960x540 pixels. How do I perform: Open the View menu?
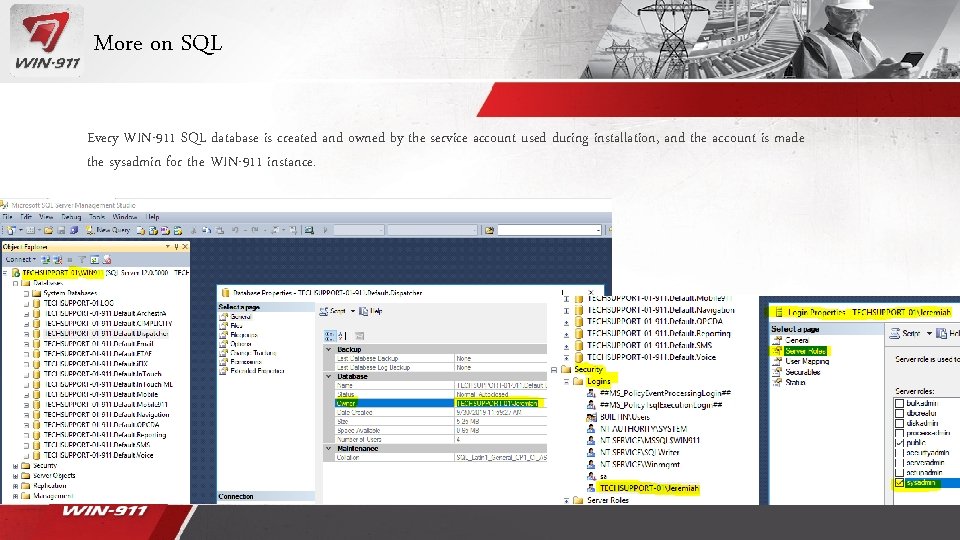click(x=46, y=217)
